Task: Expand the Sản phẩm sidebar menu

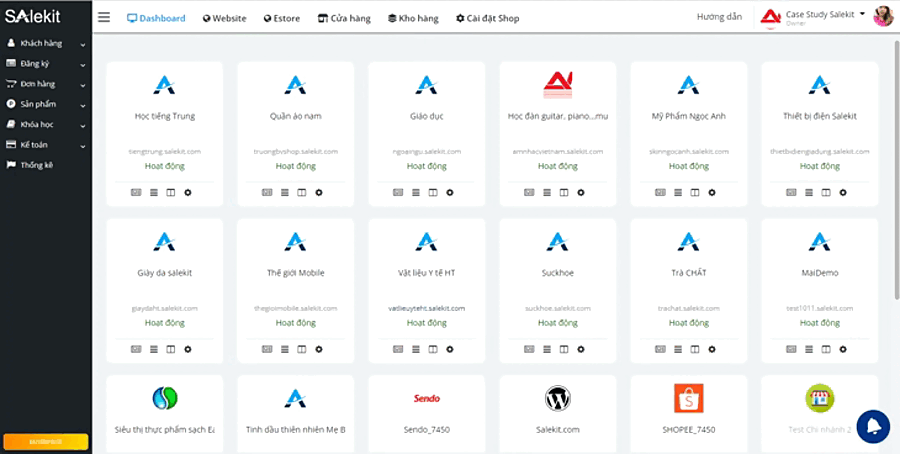Action: pyautogui.click(x=46, y=104)
